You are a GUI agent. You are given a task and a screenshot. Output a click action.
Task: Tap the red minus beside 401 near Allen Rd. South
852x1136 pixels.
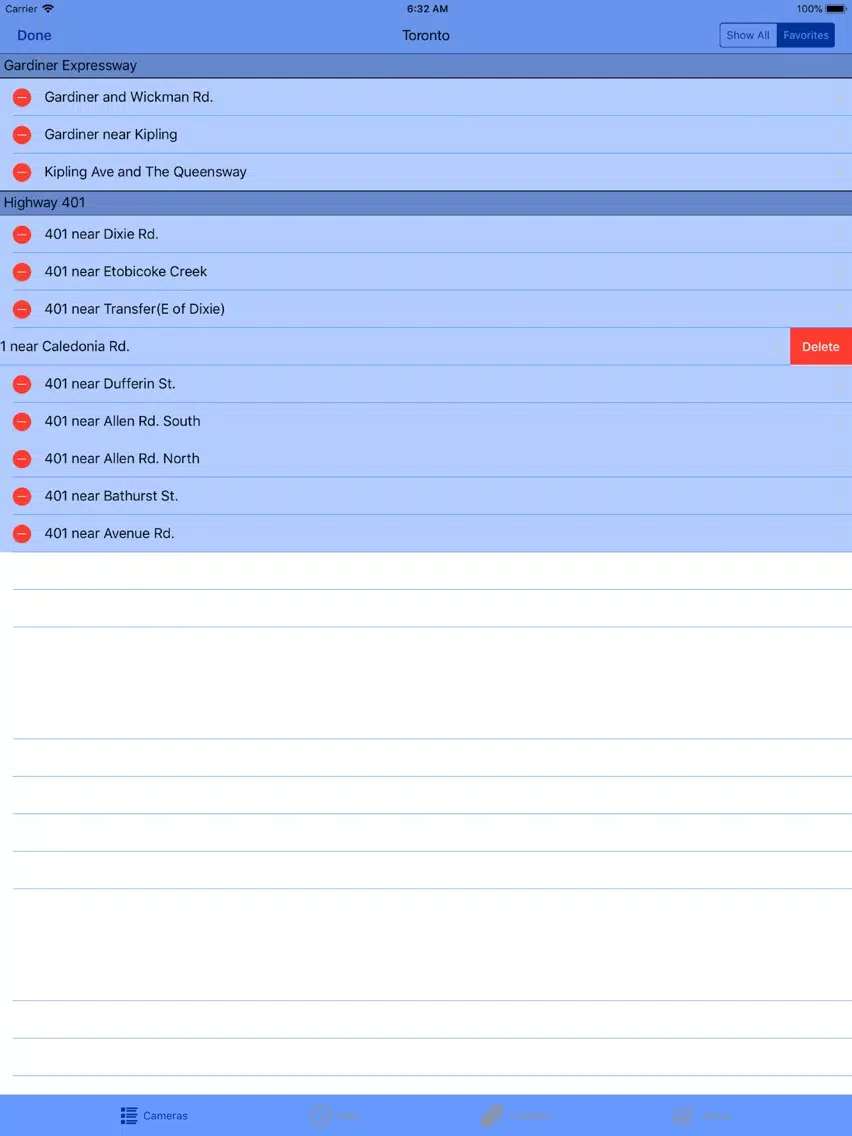click(x=22, y=422)
